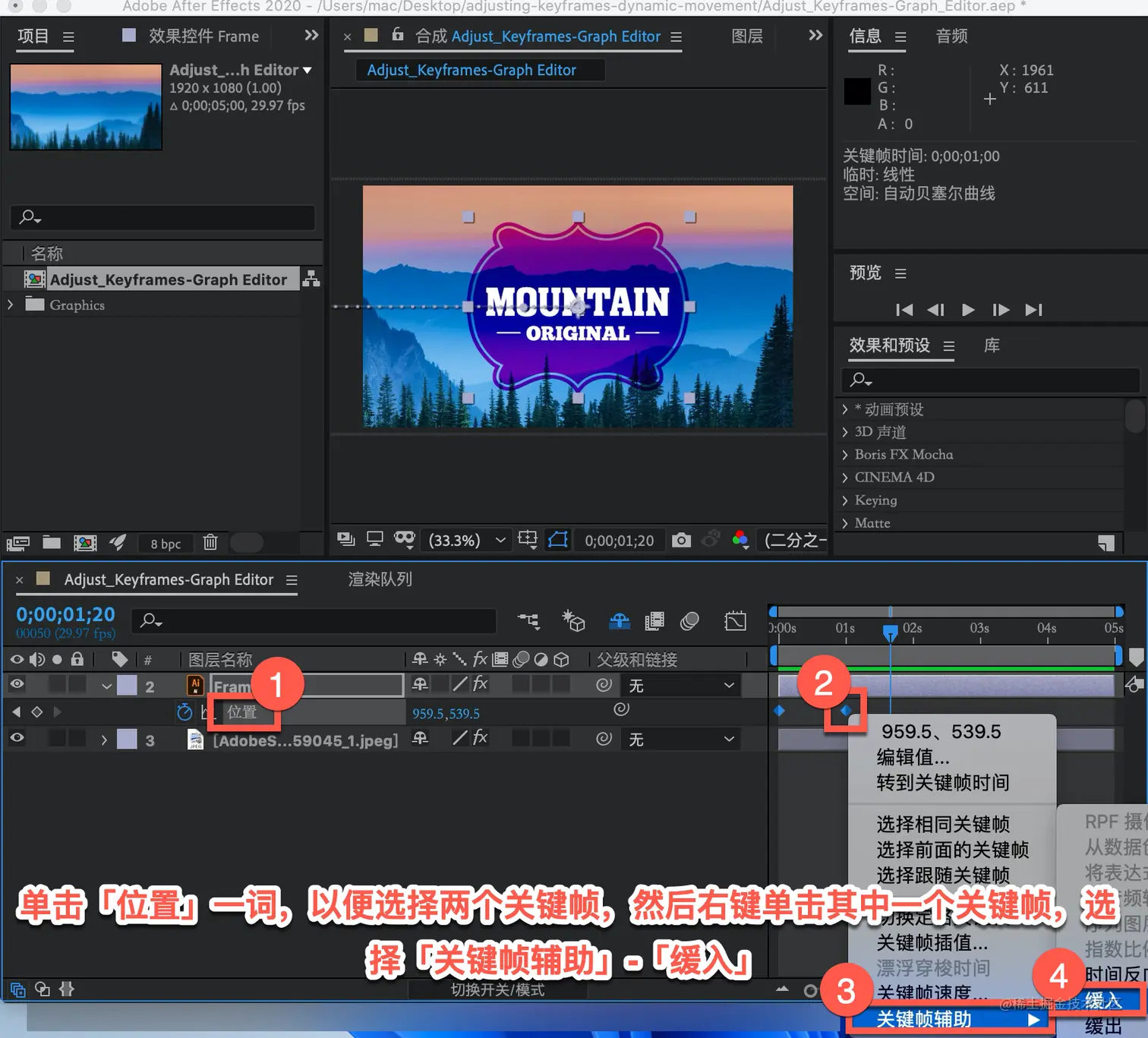The width and height of the screenshot is (1148, 1038).
Task: Open the 关键帧辅助 submenu
Action: click(949, 1019)
